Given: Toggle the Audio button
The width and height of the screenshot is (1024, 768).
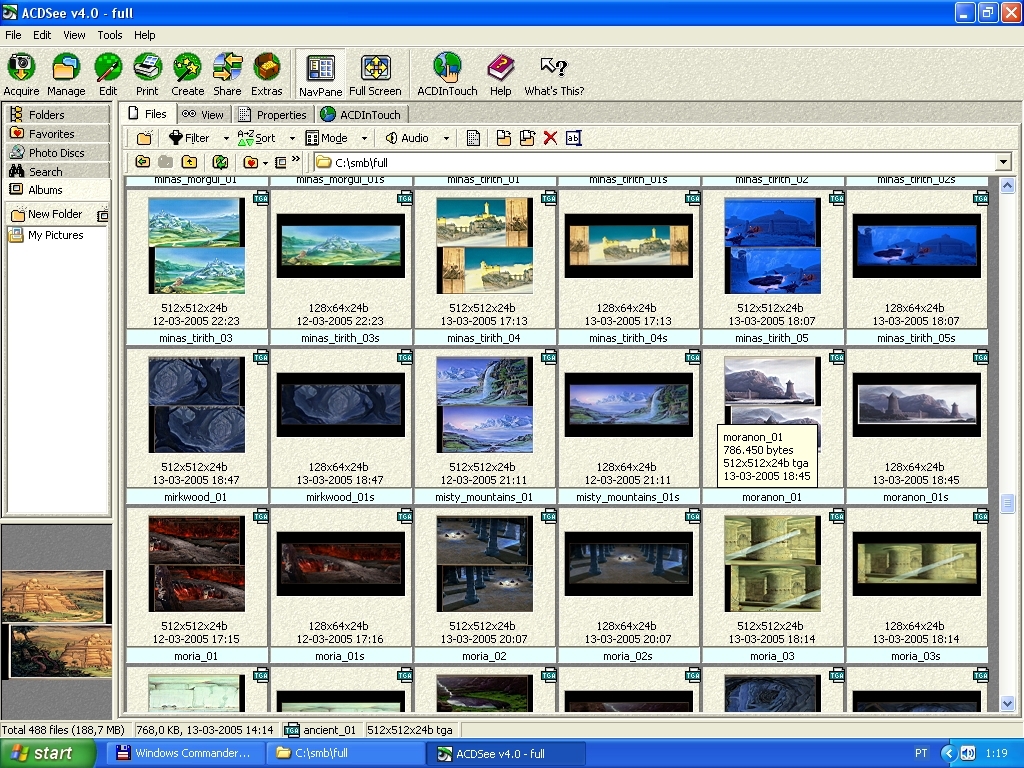Looking at the screenshot, I should click(x=407, y=138).
